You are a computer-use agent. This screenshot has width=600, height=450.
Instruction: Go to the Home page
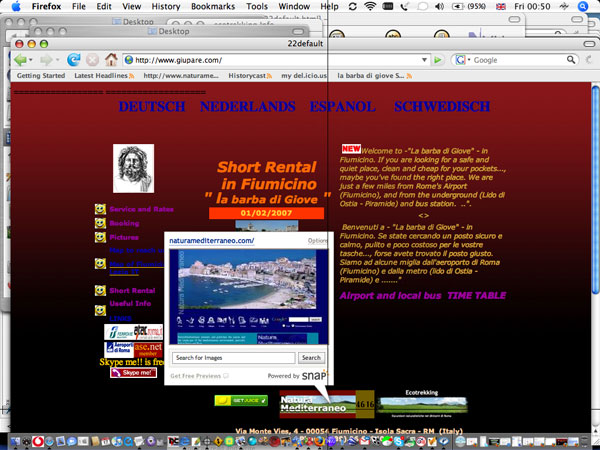(111, 60)
